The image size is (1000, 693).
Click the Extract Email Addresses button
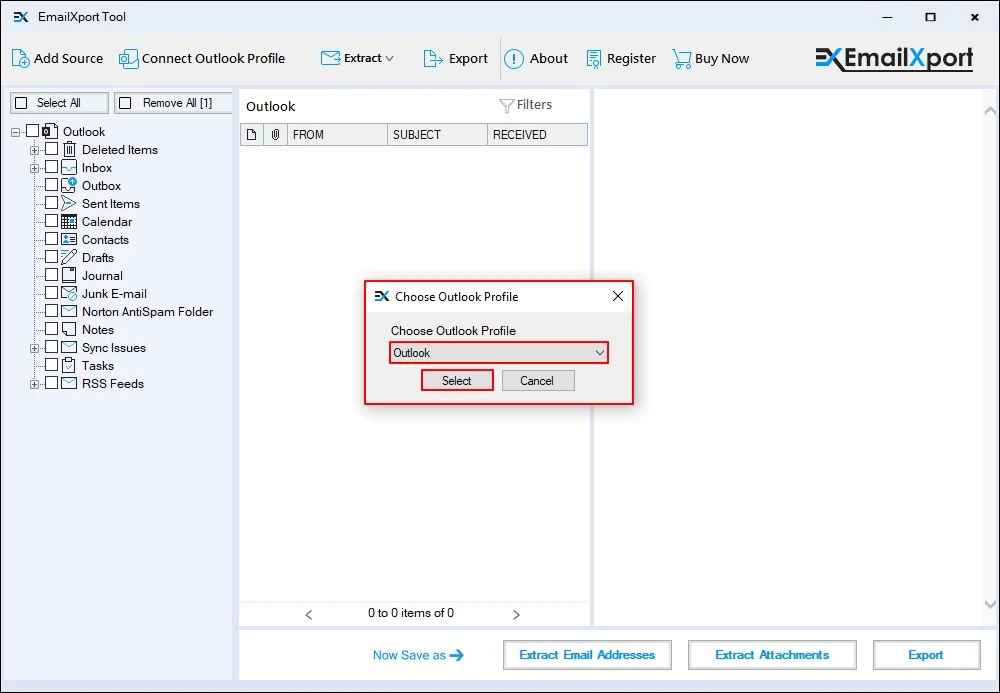click(587, 655)
